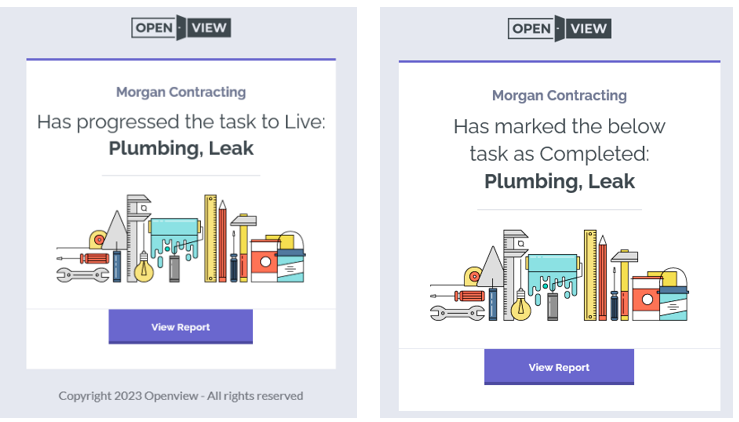Viewport: 739px width, 422px height.
Task: Click View Report in the Completed task email
Action: coord(559,367)
